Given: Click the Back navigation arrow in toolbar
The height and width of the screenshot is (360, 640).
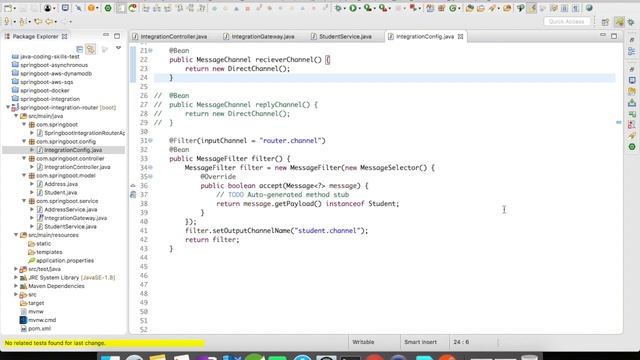Looking at the screenshot, I should [49, 21].
